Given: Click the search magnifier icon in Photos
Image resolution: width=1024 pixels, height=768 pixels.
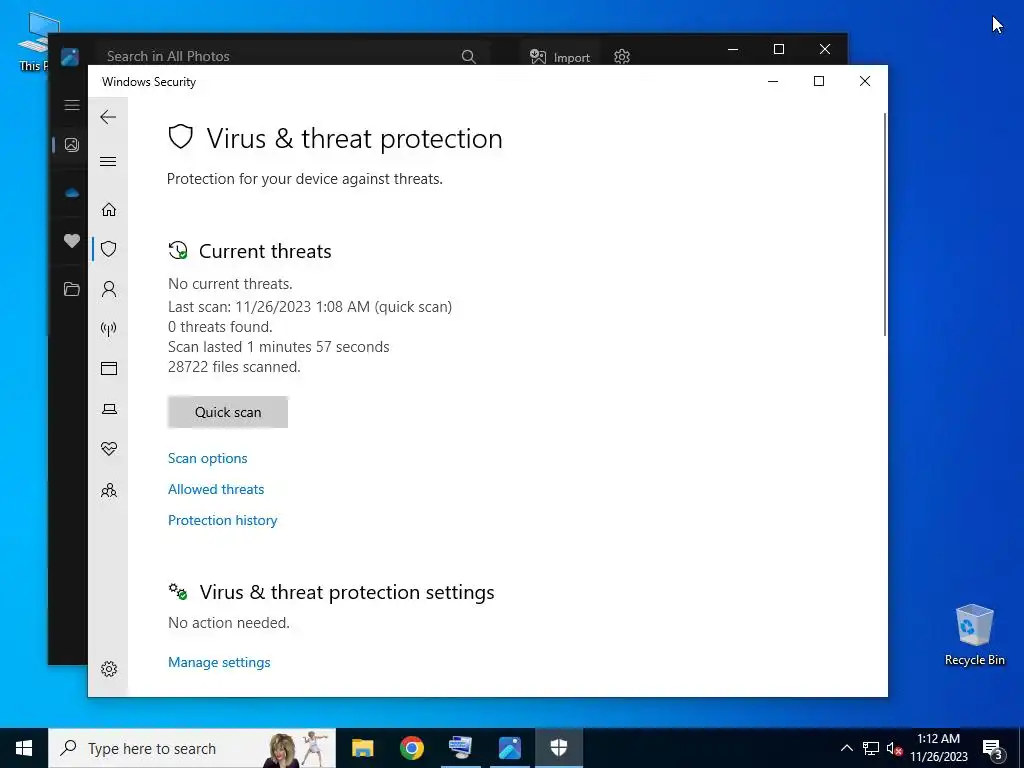Looking at the screenshot, I should [468, 57].
